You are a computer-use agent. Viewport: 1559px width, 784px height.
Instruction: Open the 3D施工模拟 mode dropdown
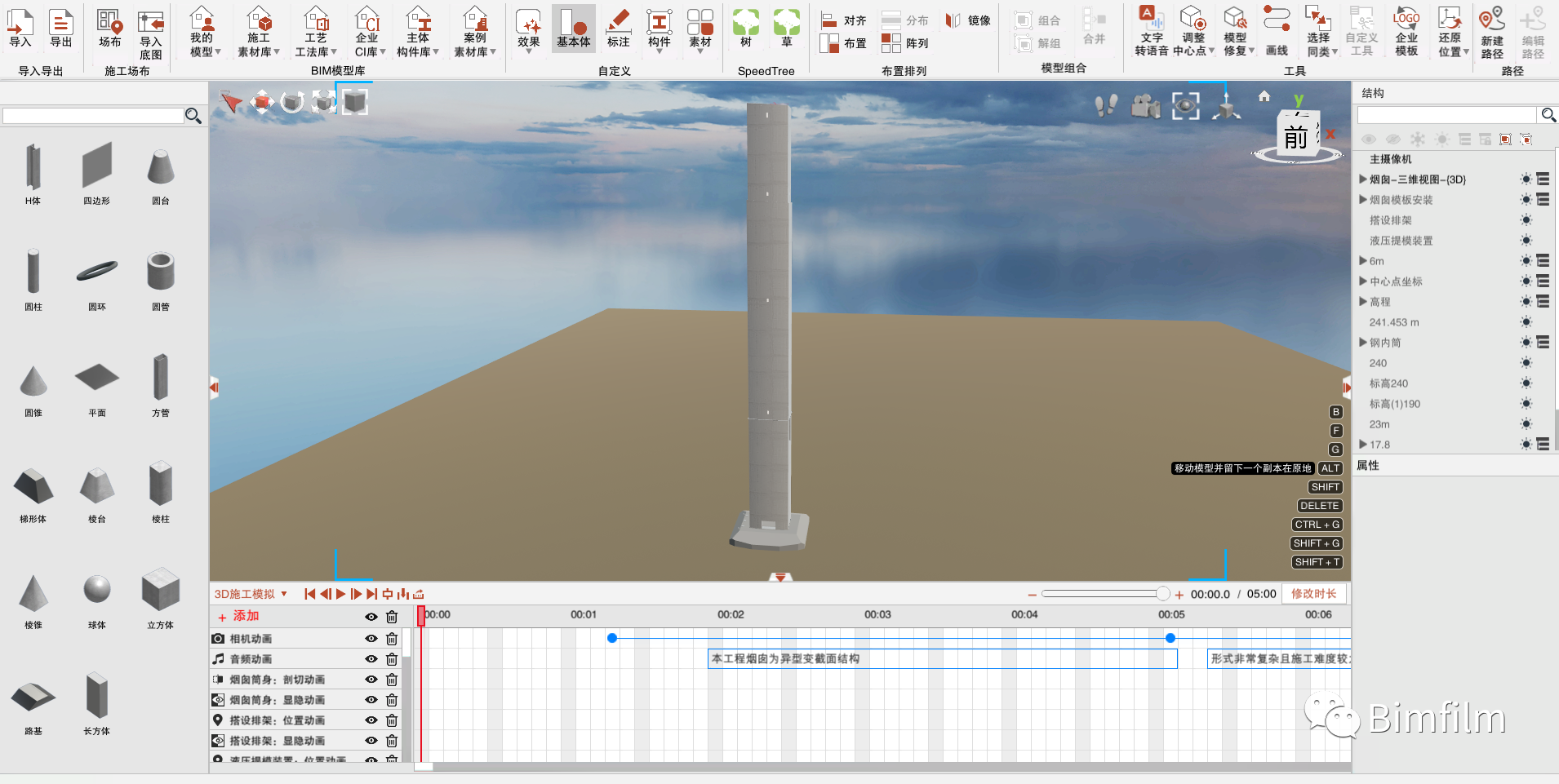[251, 594]
